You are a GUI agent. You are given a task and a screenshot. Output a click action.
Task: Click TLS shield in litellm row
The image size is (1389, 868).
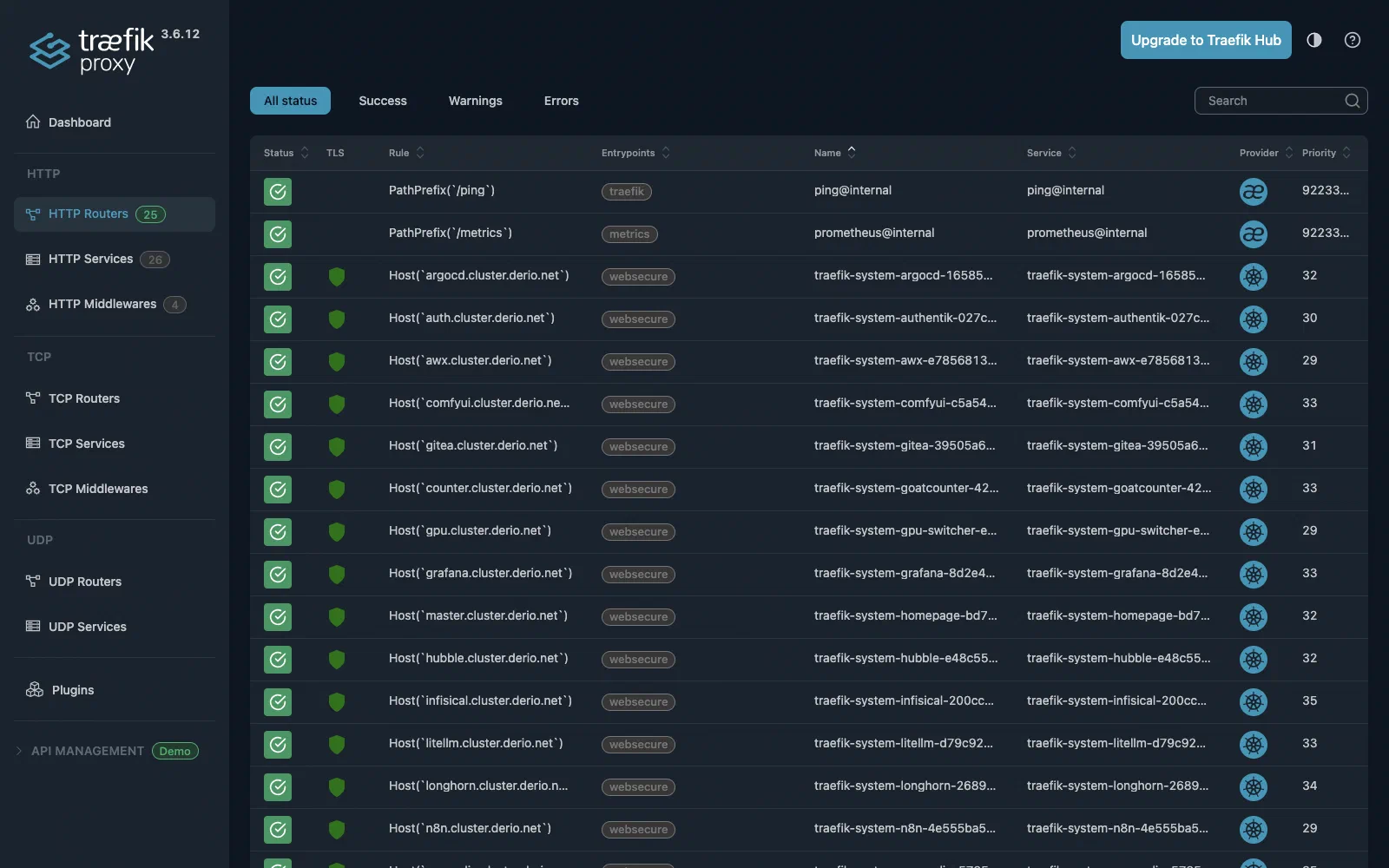pos(337,745)
